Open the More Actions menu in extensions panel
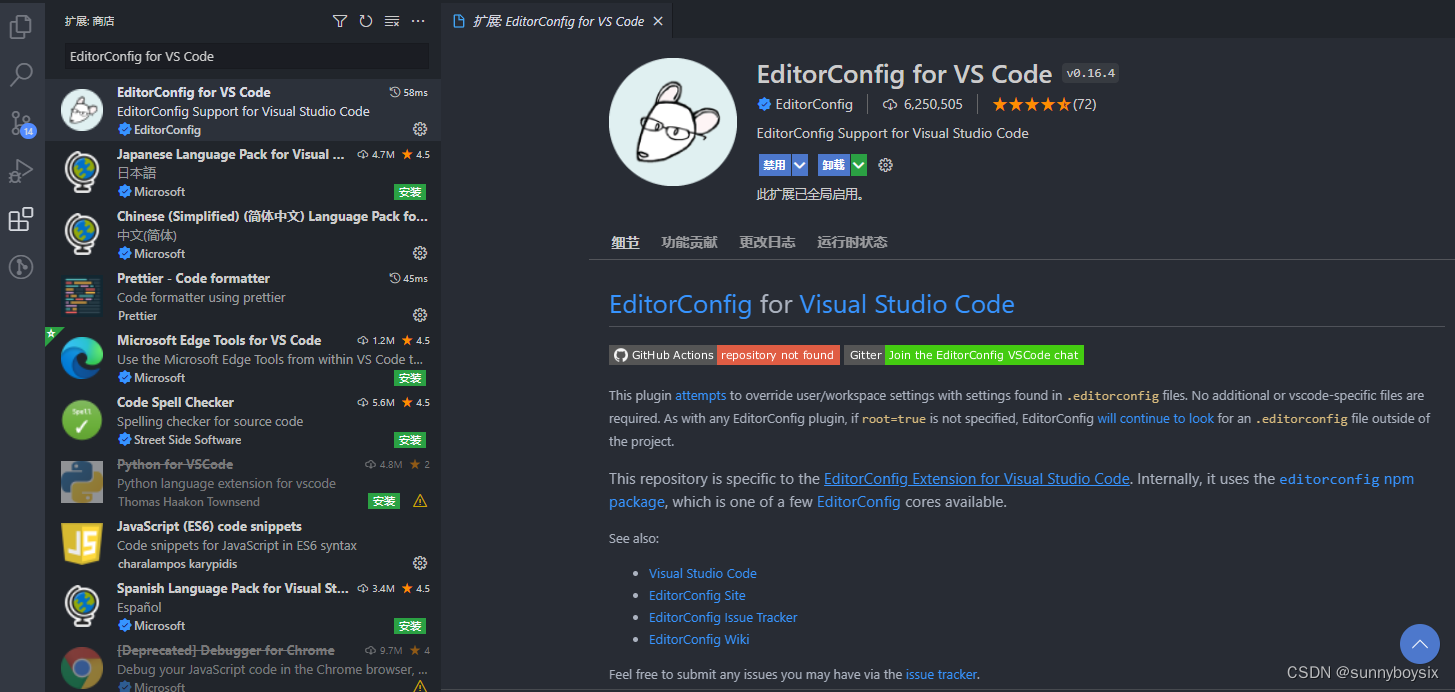 tap(418, 20)
